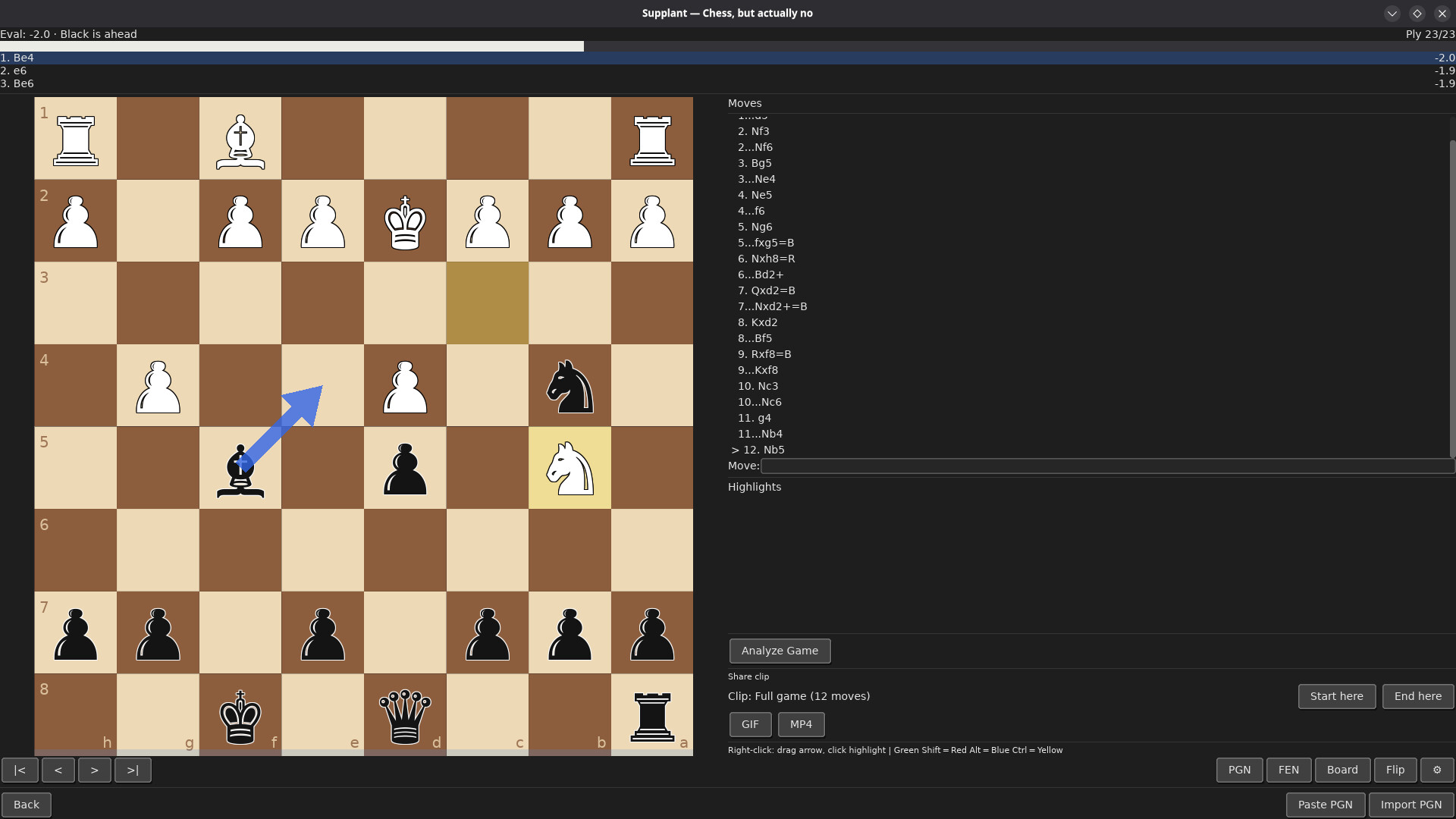Select engine line 1. Be4
Image resolution: width=1456 pixels, height=819 pixels.
coord(728,58)
